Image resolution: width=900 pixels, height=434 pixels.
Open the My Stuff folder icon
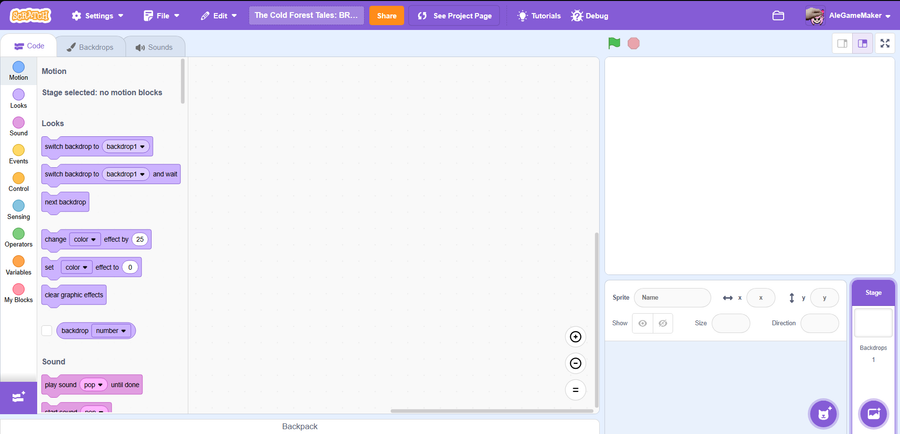(778, 16)
